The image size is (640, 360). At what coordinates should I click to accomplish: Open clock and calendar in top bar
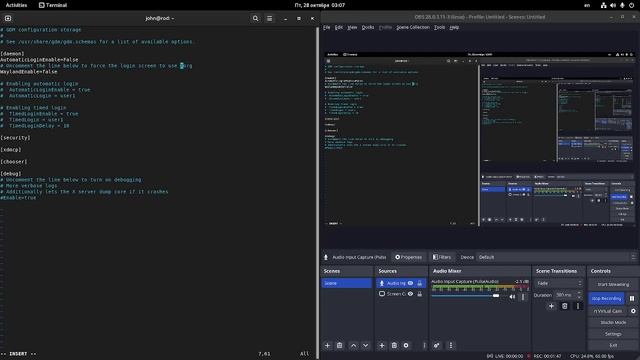pyautogui.click(x=320, y=5)
